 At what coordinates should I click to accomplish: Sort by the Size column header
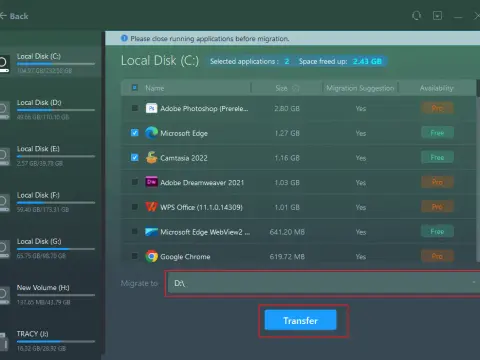pyautogui.click(x=281, y=88)
